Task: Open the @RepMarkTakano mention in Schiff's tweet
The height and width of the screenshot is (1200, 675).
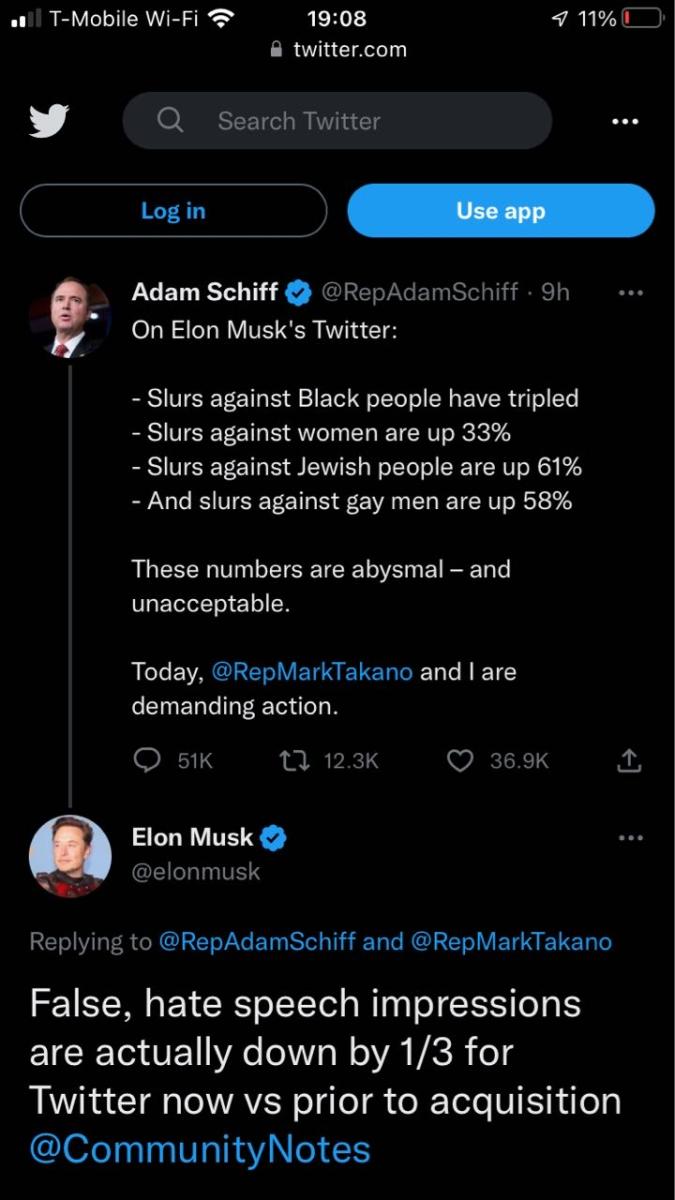Action: pyautogui.click(x=312, y=671)
